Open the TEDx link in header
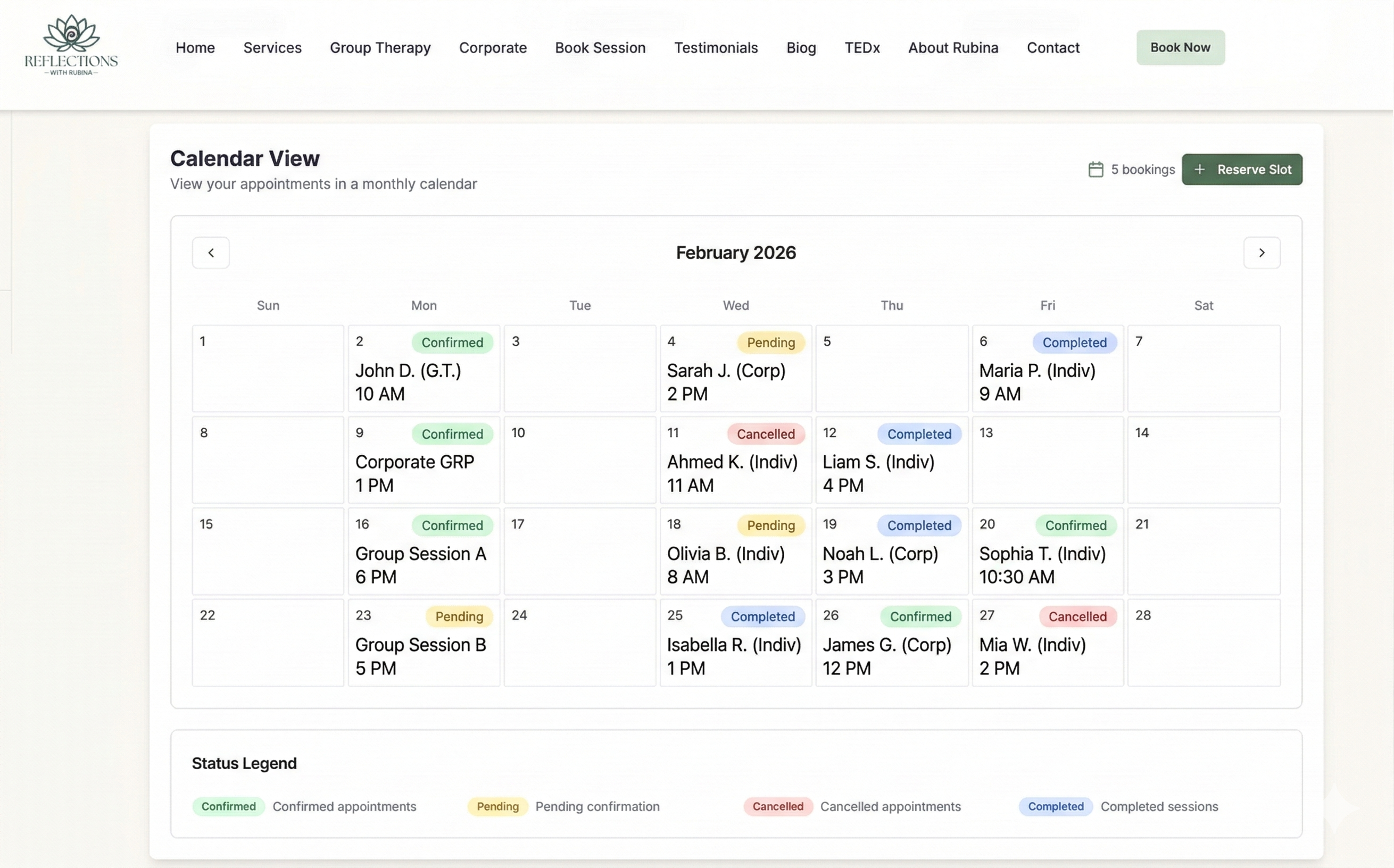The image size is (1394, 868). [x=862, y=48]
